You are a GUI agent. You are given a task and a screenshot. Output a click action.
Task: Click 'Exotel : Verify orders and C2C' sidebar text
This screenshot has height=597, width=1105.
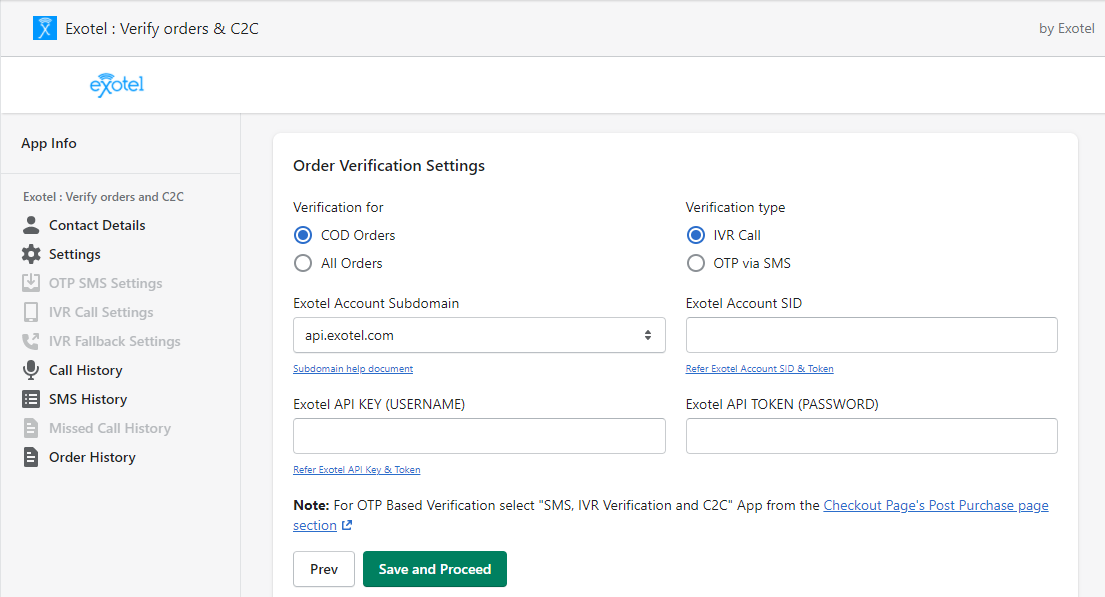tap(104, 197)
